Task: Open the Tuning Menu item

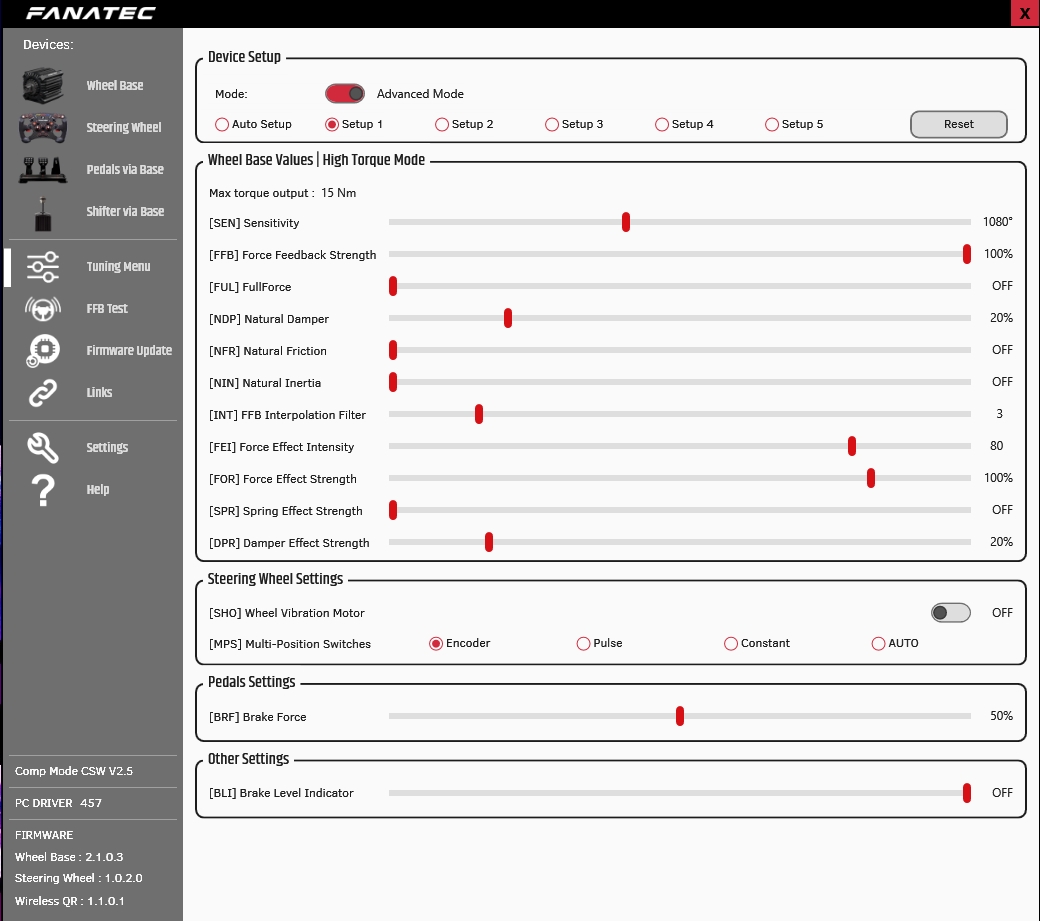Action: tap(118, 267)
